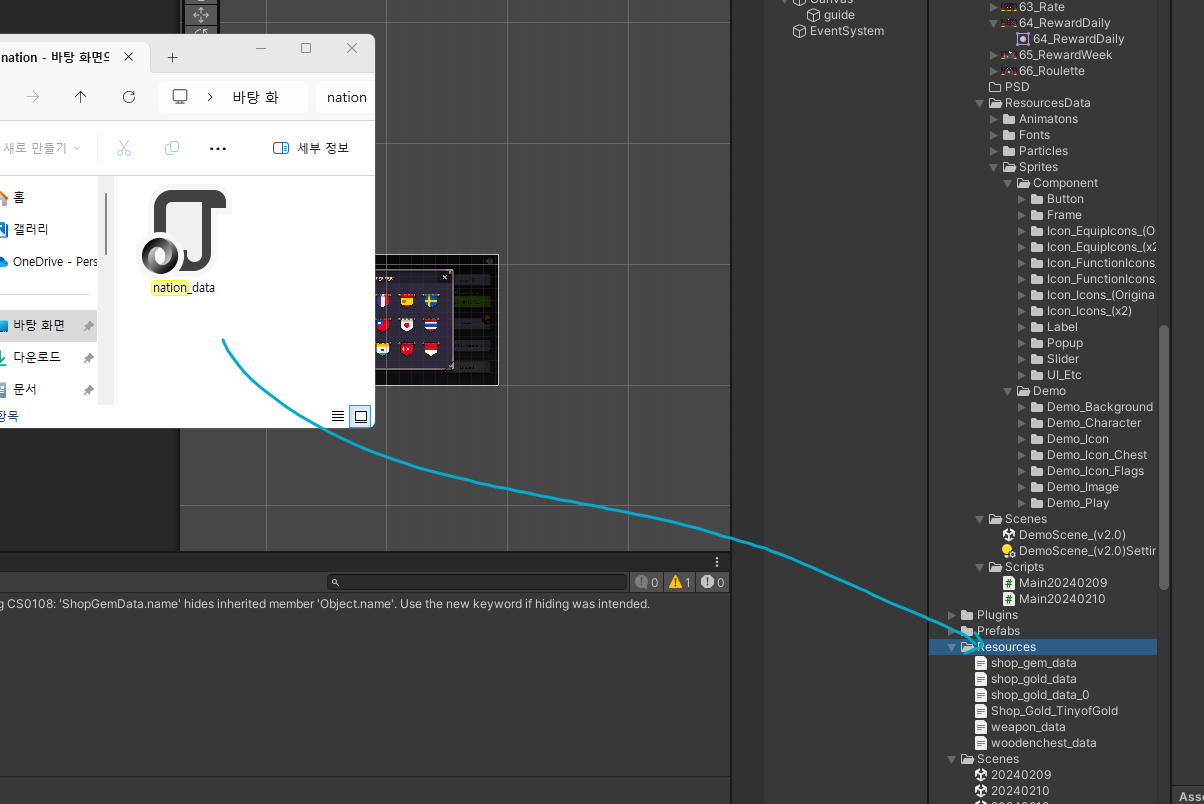Click the Cut scissors icon in Explorer

coord(124,148)
